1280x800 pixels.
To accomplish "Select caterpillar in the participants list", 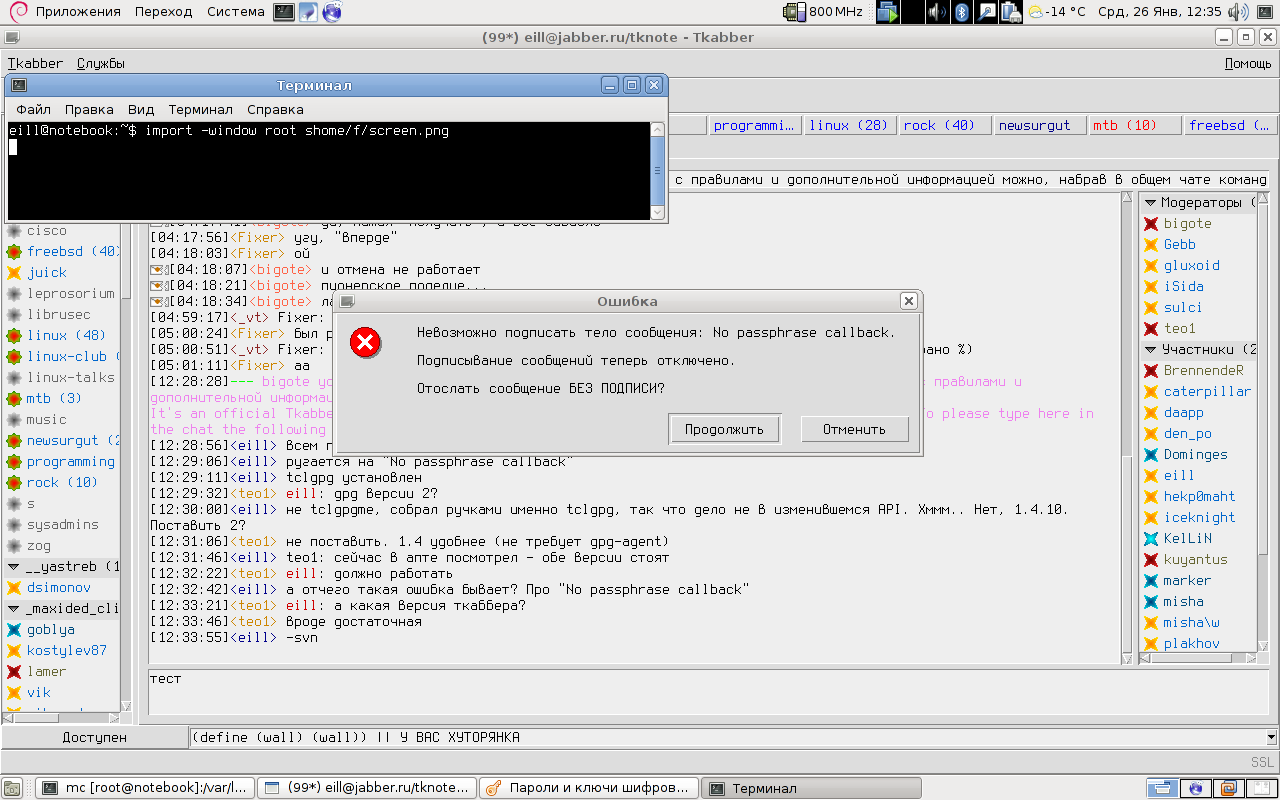I will [1207, 392].
